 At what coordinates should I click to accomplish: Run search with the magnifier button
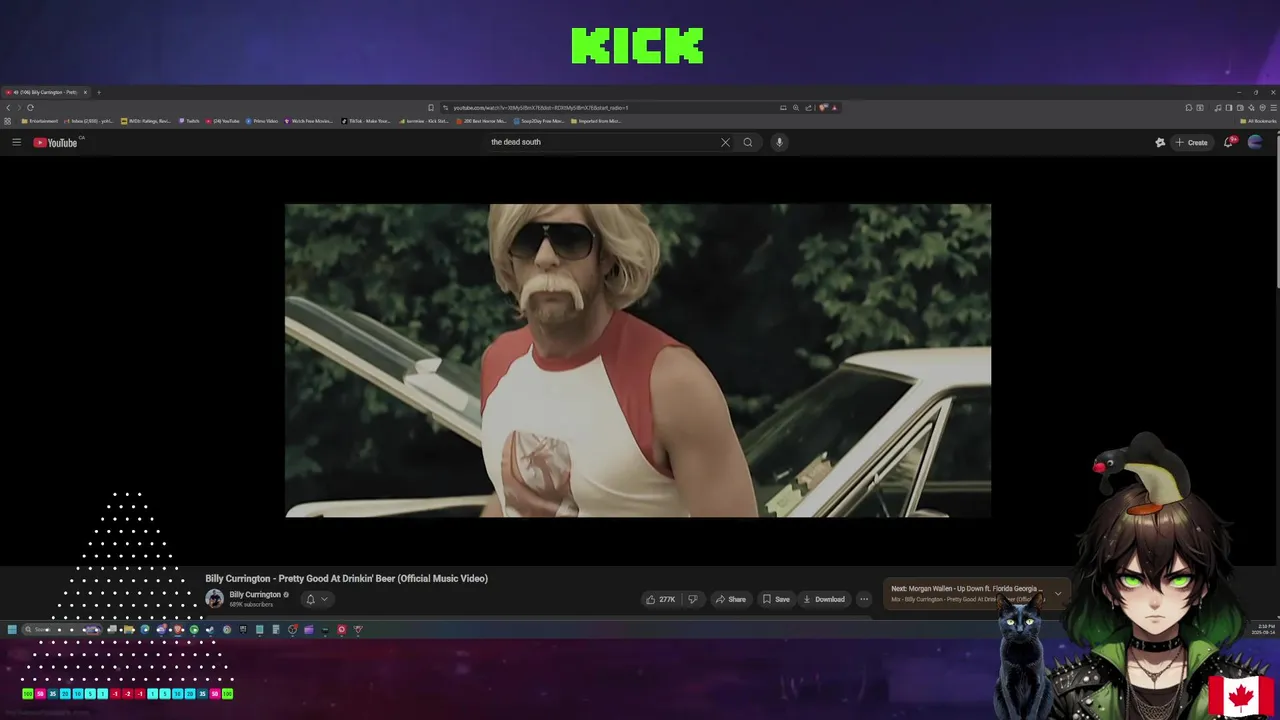tap(747, 142)
